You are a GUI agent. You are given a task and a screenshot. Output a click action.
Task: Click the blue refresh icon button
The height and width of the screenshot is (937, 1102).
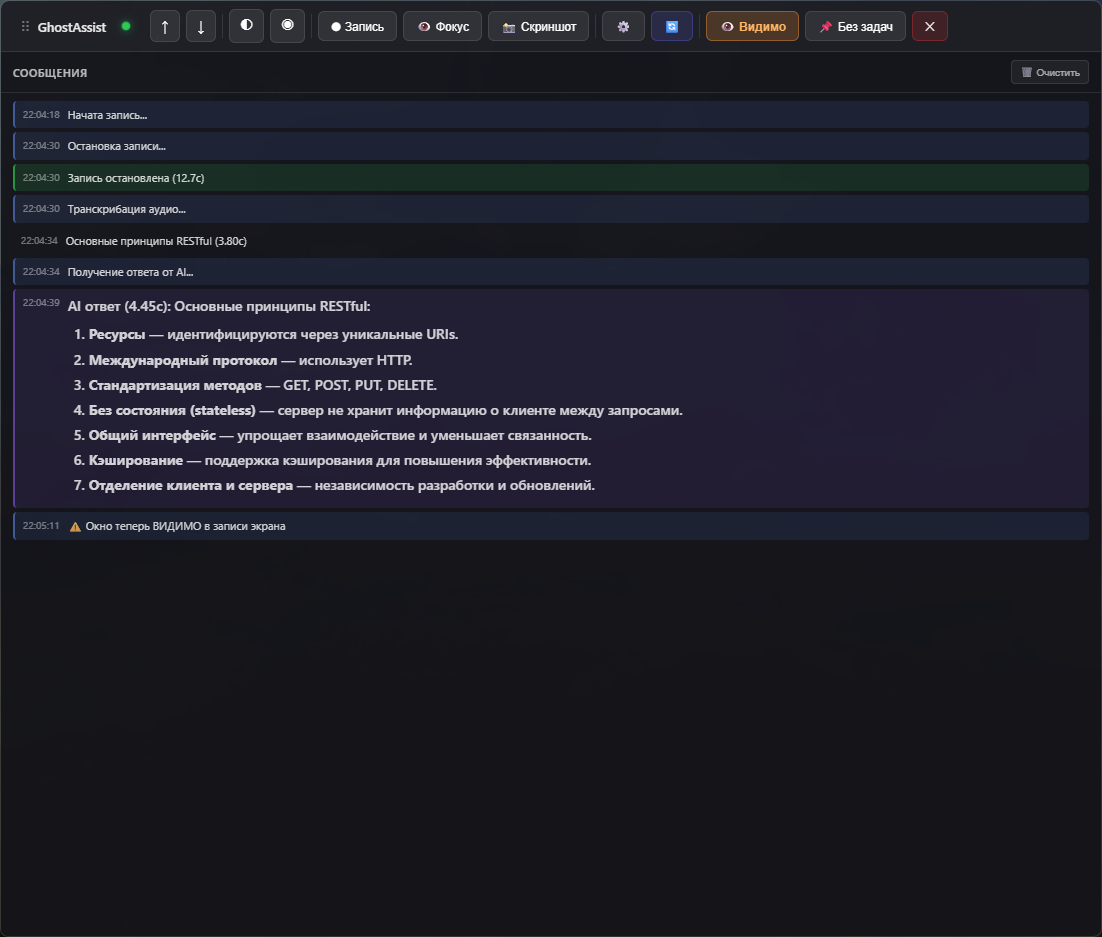click(671, 27)
